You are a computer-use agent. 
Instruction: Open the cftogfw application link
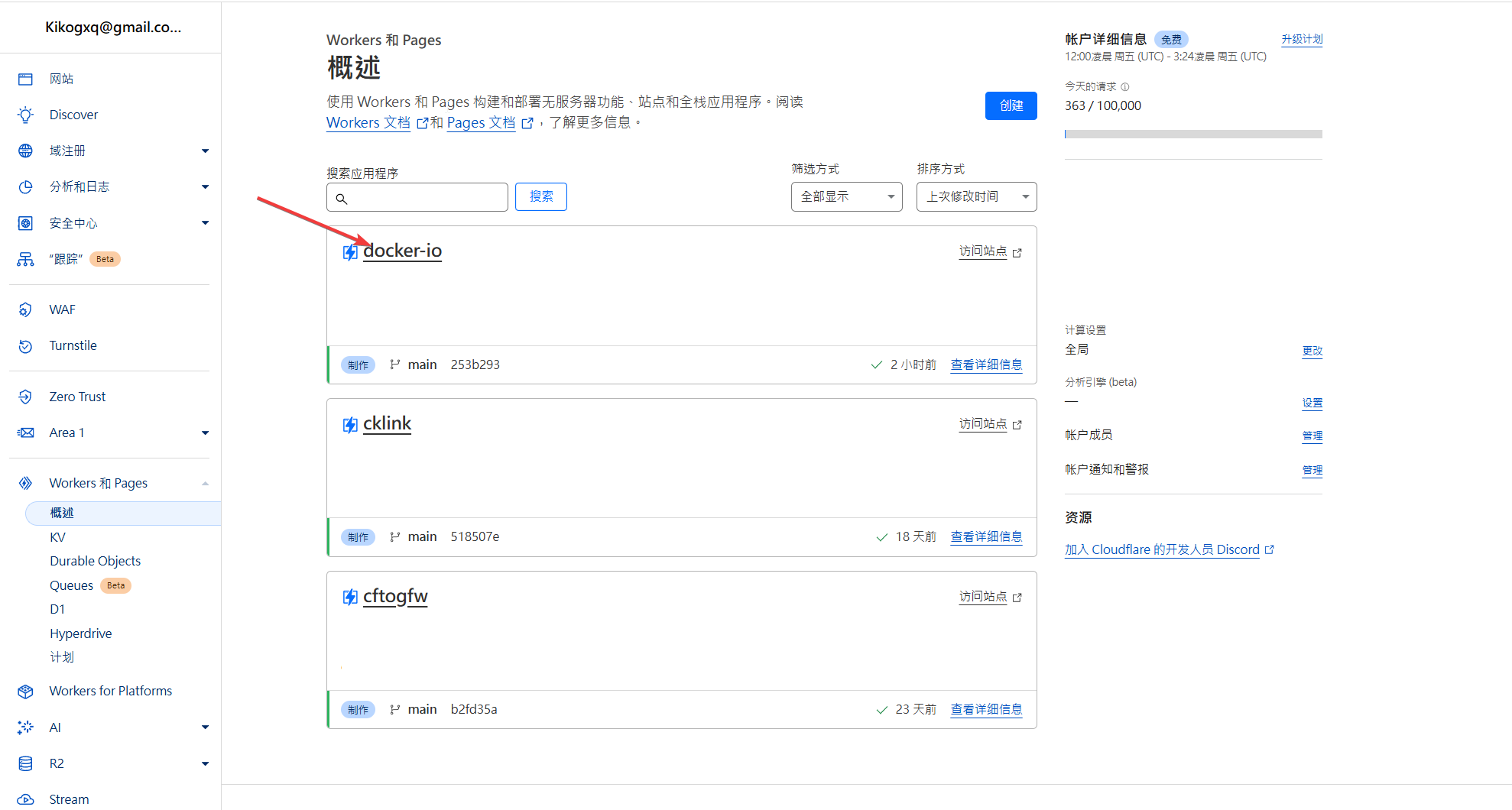click(x=395, y=596)
